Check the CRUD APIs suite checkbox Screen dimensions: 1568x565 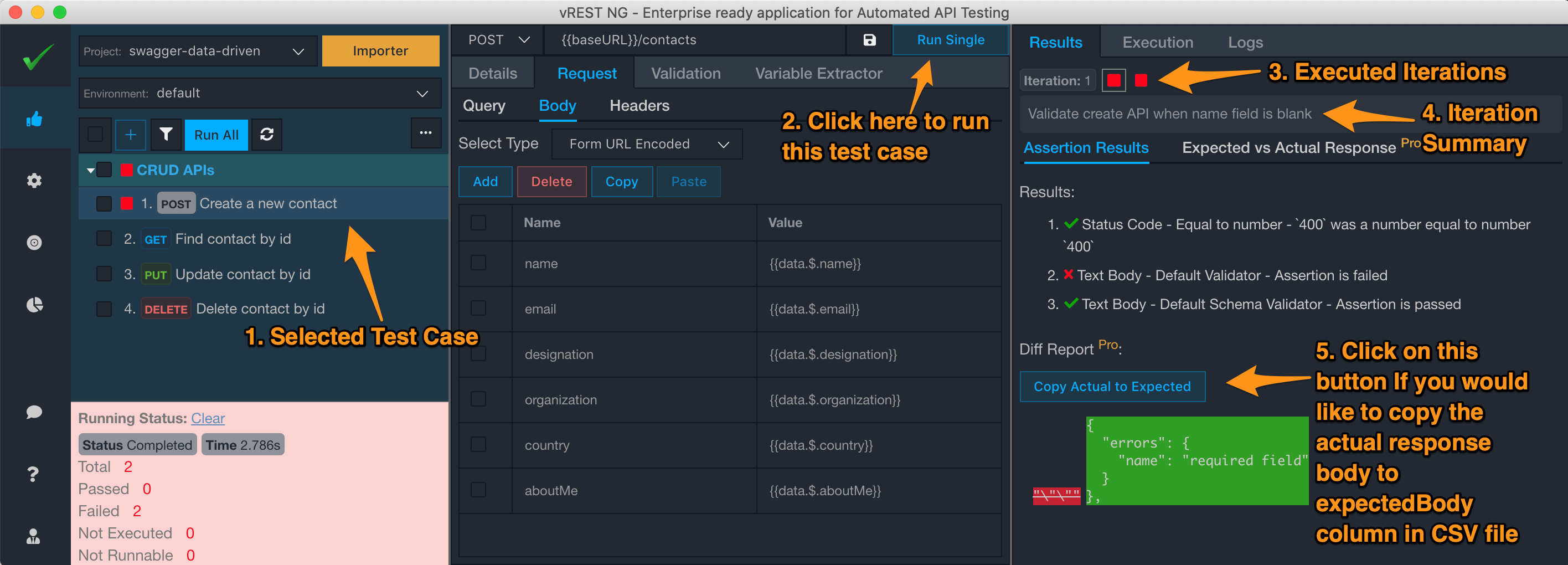104,170
